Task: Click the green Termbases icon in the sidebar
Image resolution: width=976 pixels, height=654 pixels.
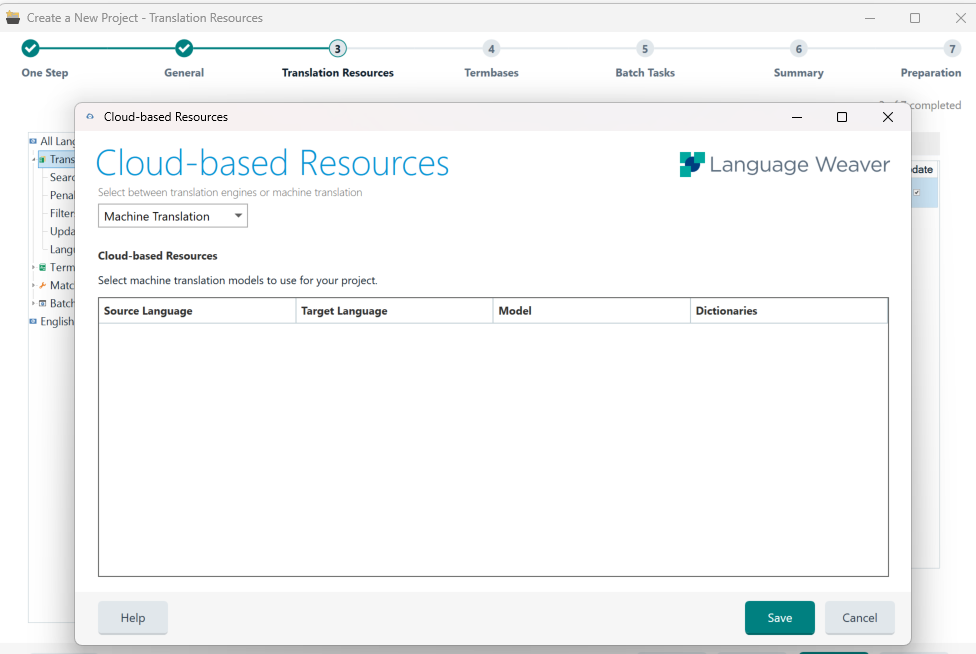Action: (41, 267)
